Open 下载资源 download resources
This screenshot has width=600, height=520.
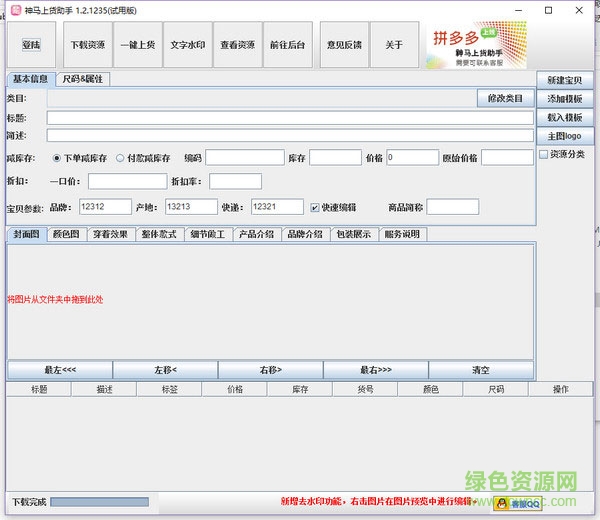click(x=88, y=45)
